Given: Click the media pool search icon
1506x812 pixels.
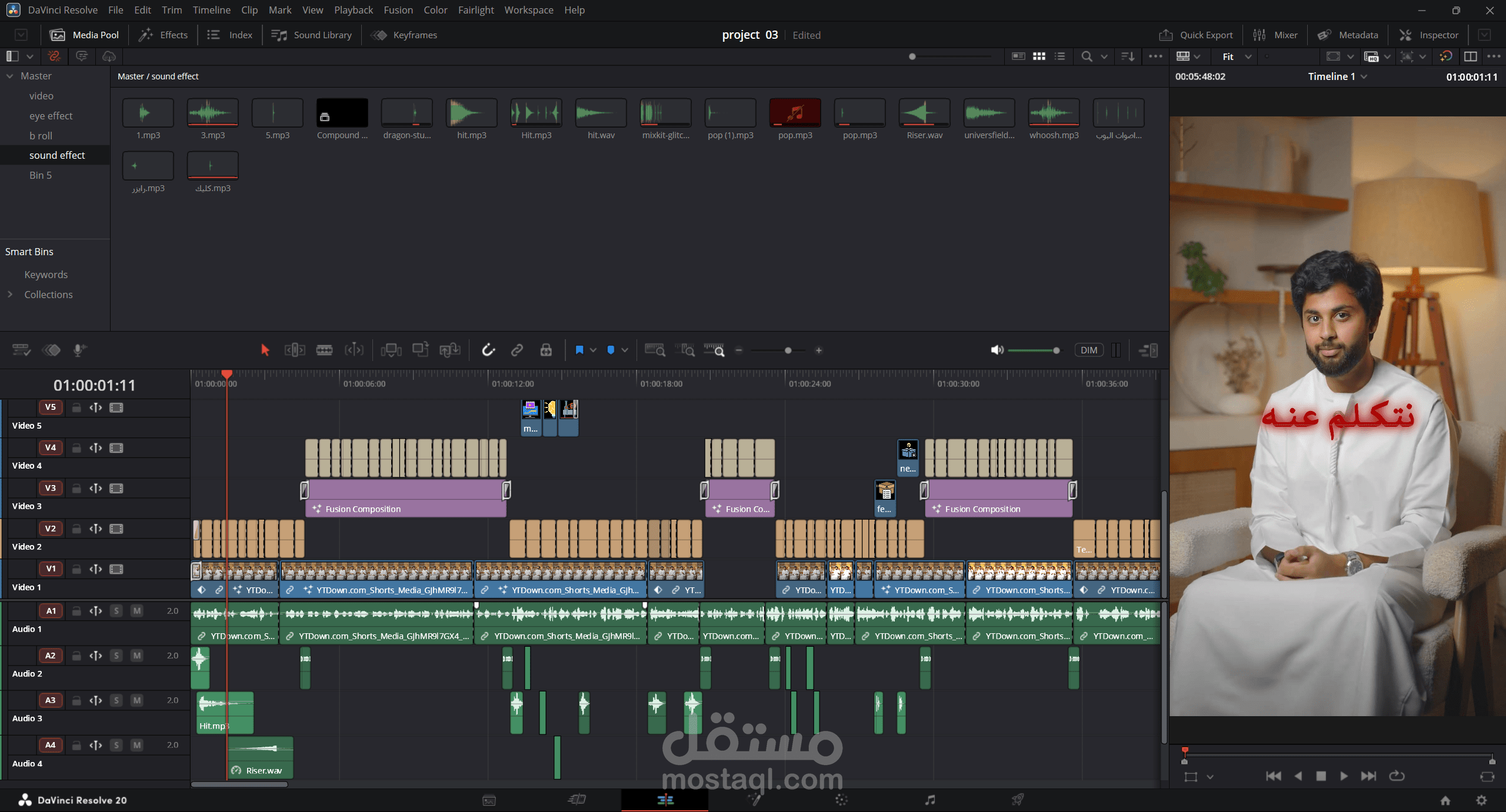Looking at the screenshot, I should 1087,56.
